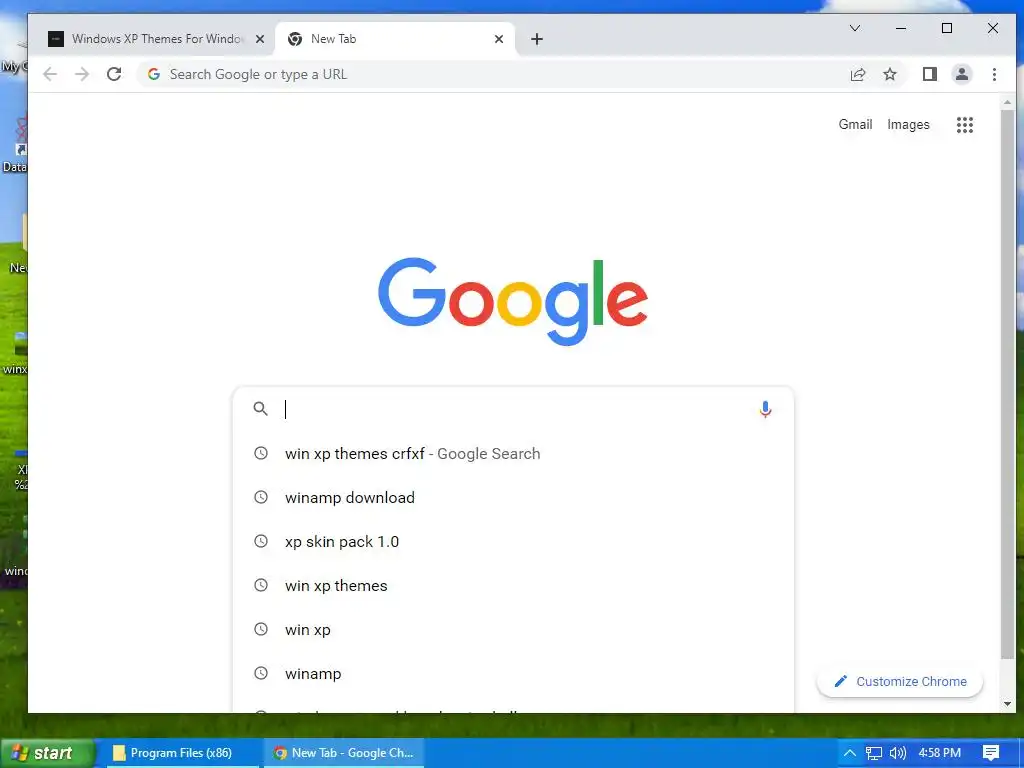Expand the tab search chevron
The width and height of the screenshot is (1024, 768).
(x=855, y=28)
